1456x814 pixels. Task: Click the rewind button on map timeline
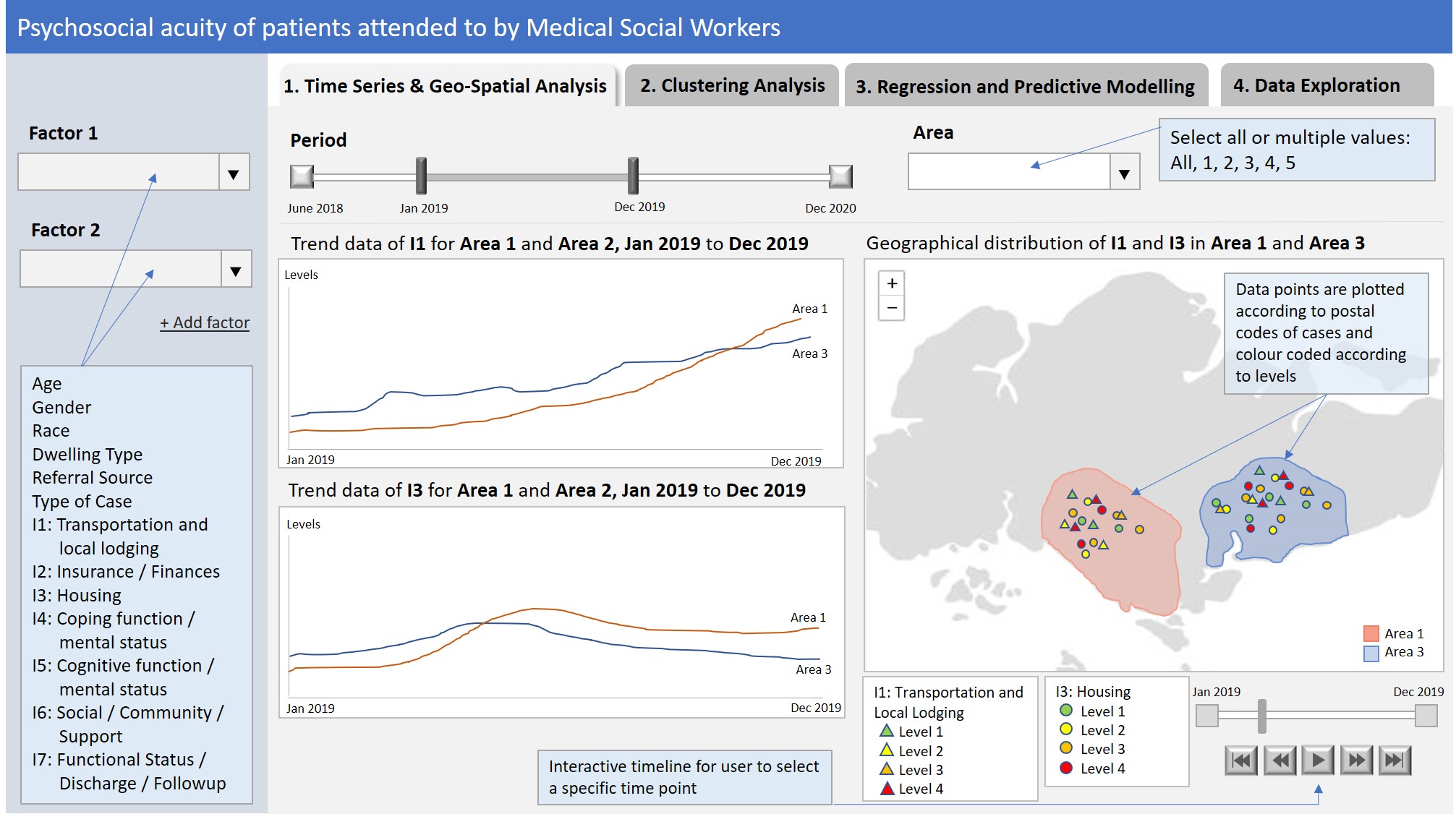pyautogui.click(x=1280, y=761)
